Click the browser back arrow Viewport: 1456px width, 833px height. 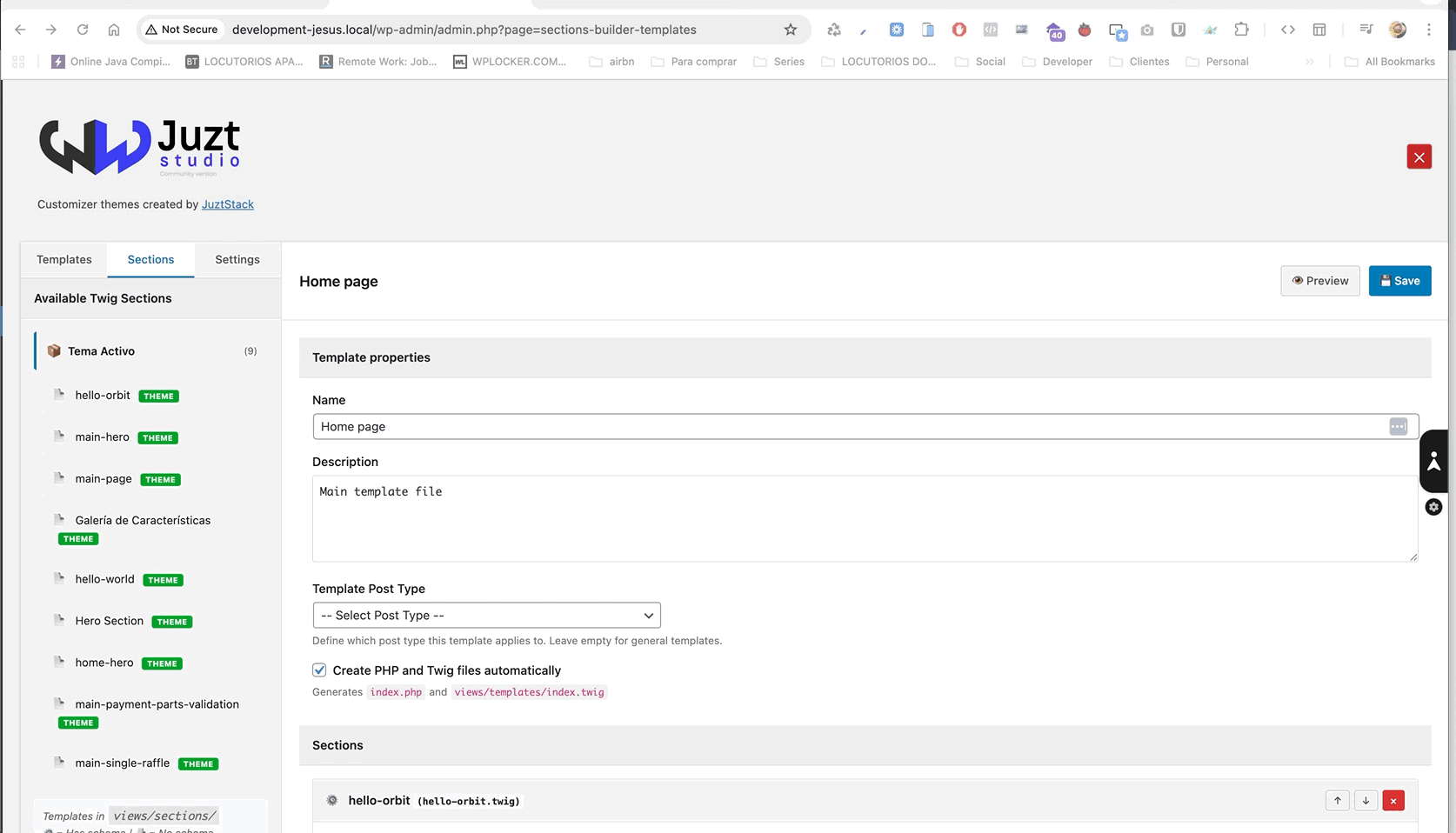(x=20, y=30)
